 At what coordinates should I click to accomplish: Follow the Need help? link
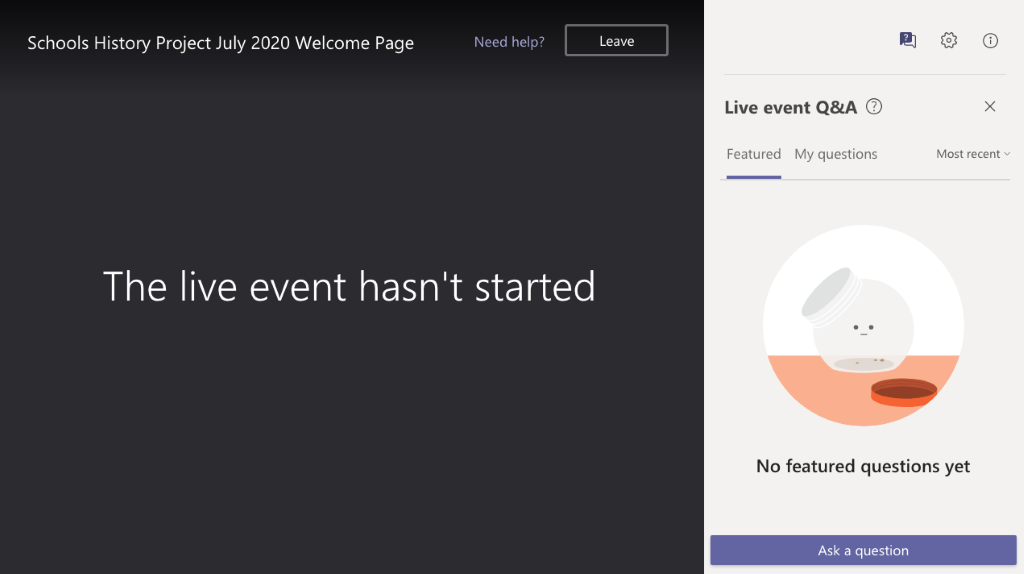tap(509, 42)
